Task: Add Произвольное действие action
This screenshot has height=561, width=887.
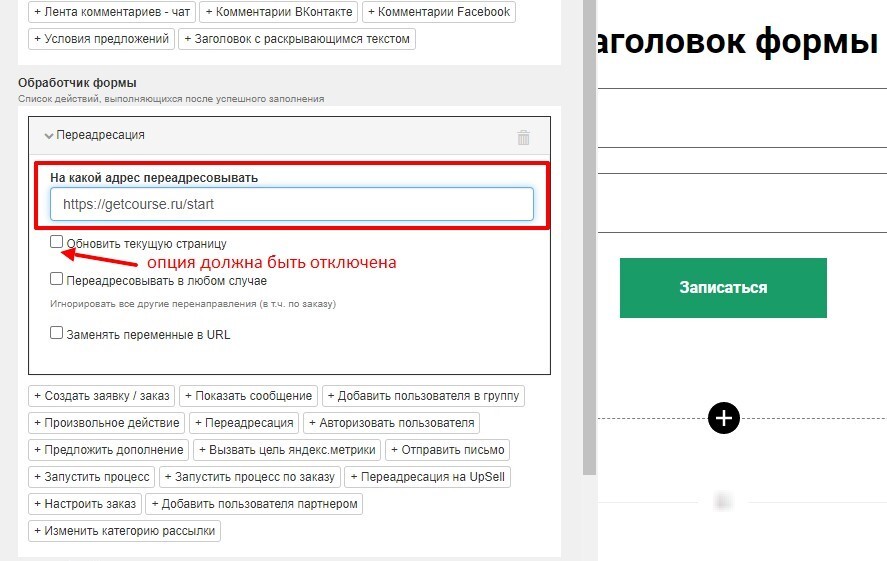Action: [x=106, y=423]
